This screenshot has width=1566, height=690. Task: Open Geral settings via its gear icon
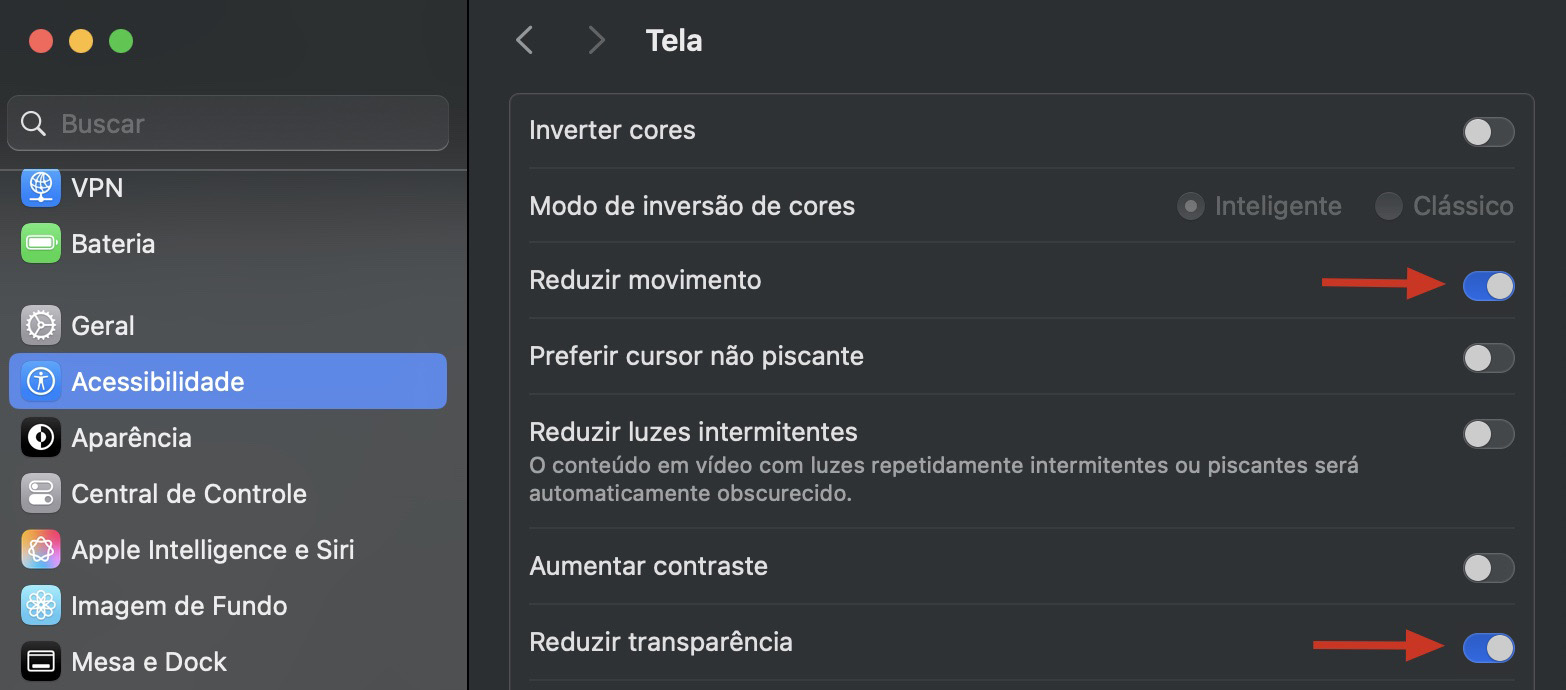[x=40, y=325]
